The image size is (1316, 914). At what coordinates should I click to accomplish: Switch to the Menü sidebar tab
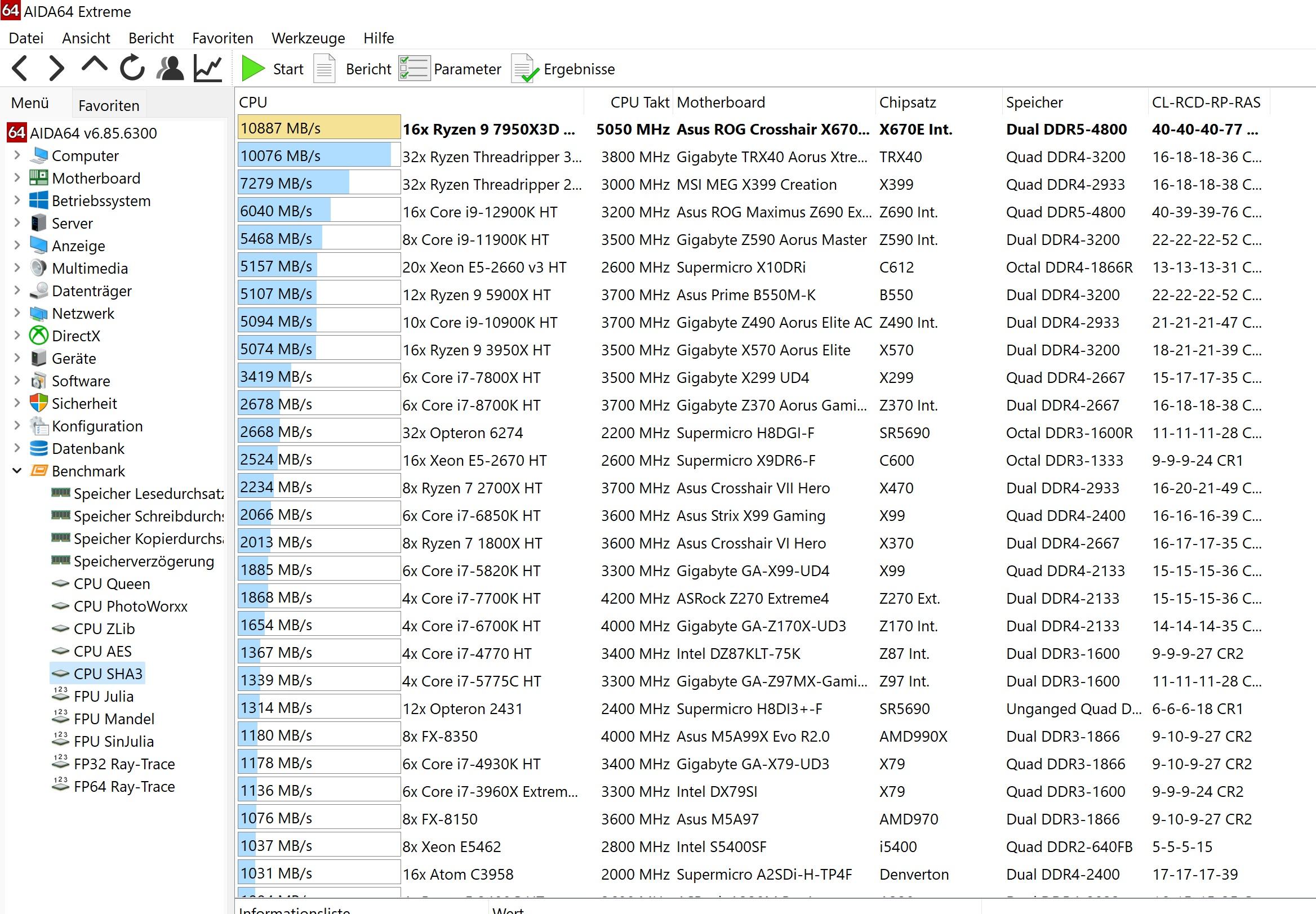pos(30,103)
